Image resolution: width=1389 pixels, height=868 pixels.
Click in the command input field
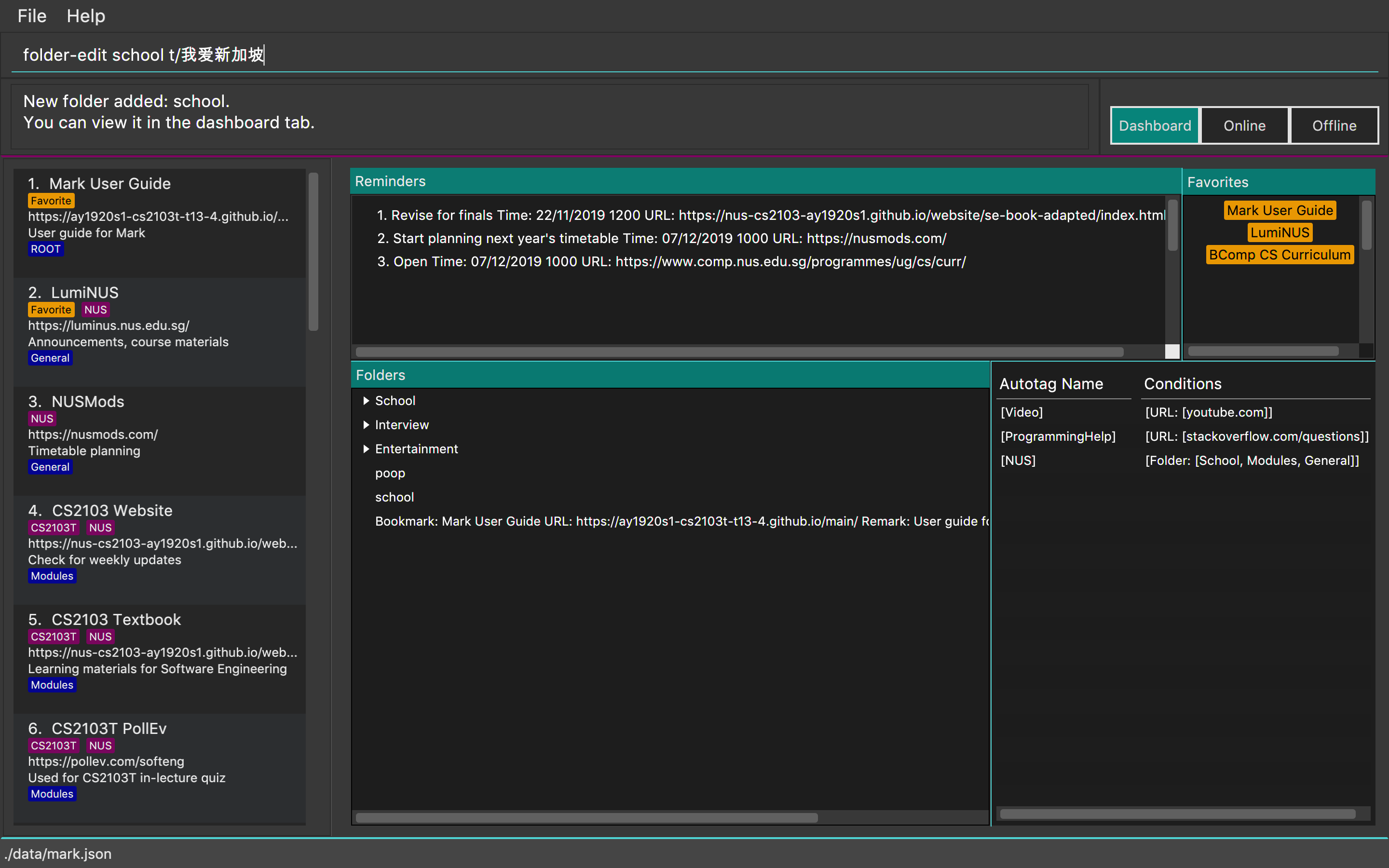(x=689, y=54)
